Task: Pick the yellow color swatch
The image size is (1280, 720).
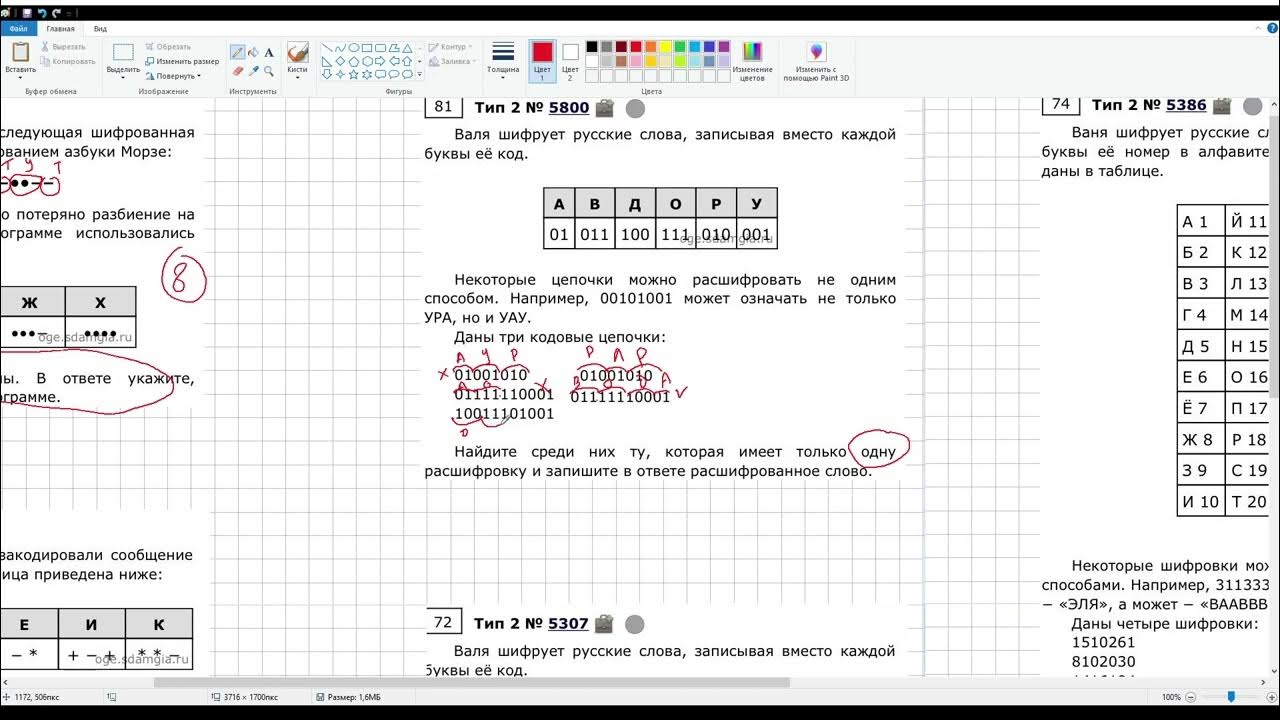Action: click(x=665, y=47)
